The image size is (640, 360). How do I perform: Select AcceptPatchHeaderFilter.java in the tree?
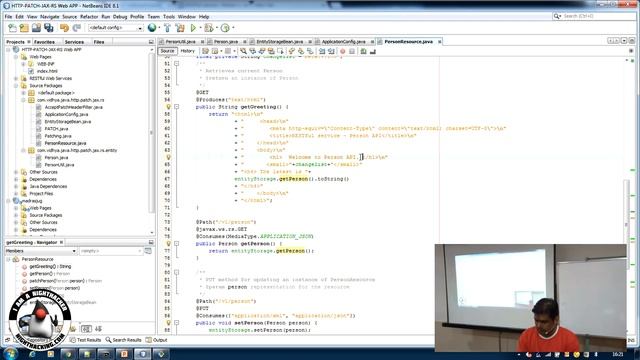(x=73, y=107)
